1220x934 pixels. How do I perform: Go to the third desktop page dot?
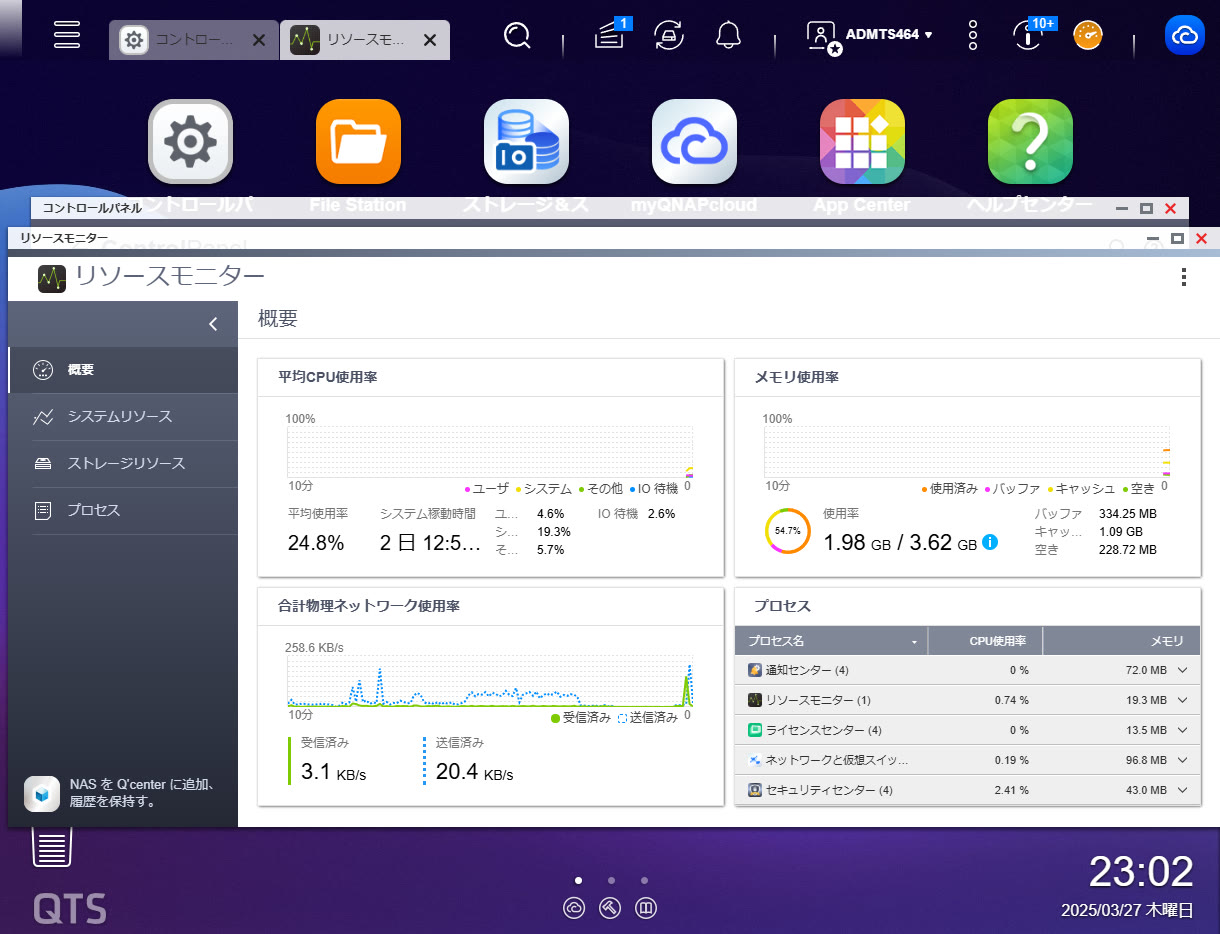pyautogui.click(x=644, y=881)
